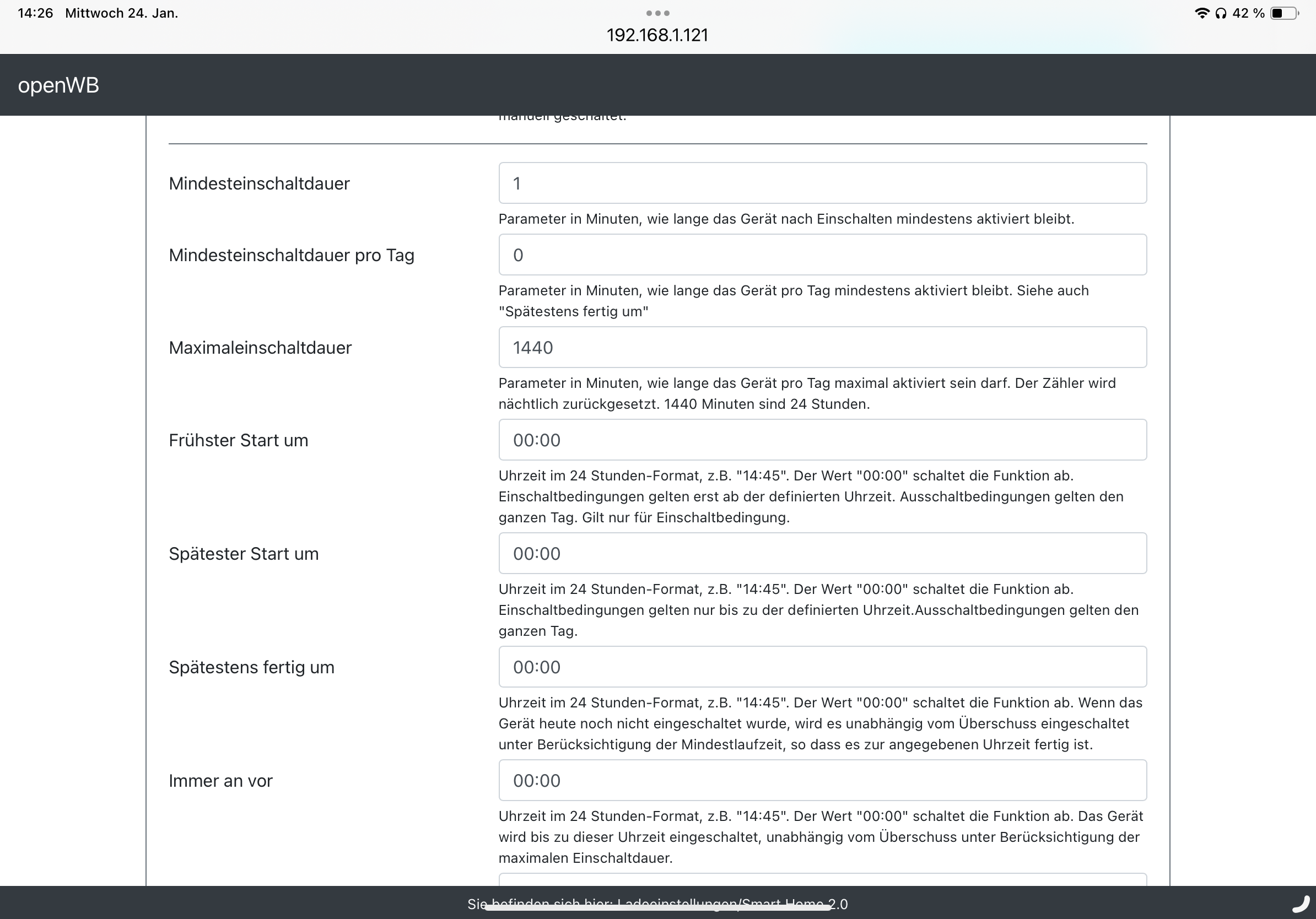1316x919 pixels.
Task: Edit the Spätester Start um time field
Action: click(x=822, y=554)
